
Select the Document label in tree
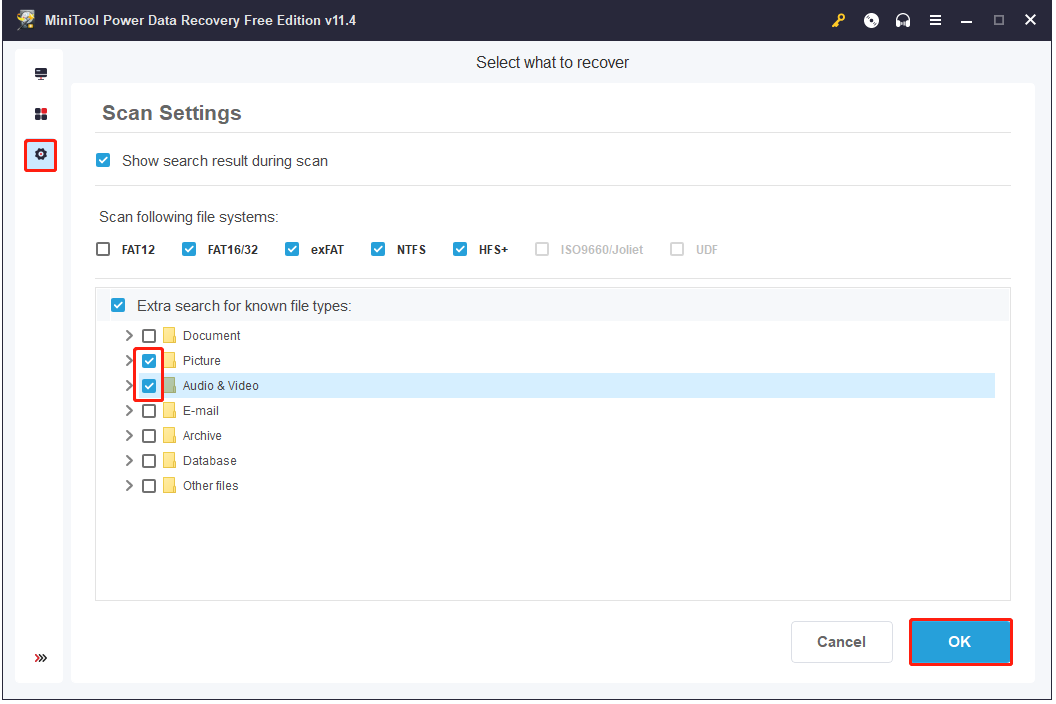coord(211,335)
